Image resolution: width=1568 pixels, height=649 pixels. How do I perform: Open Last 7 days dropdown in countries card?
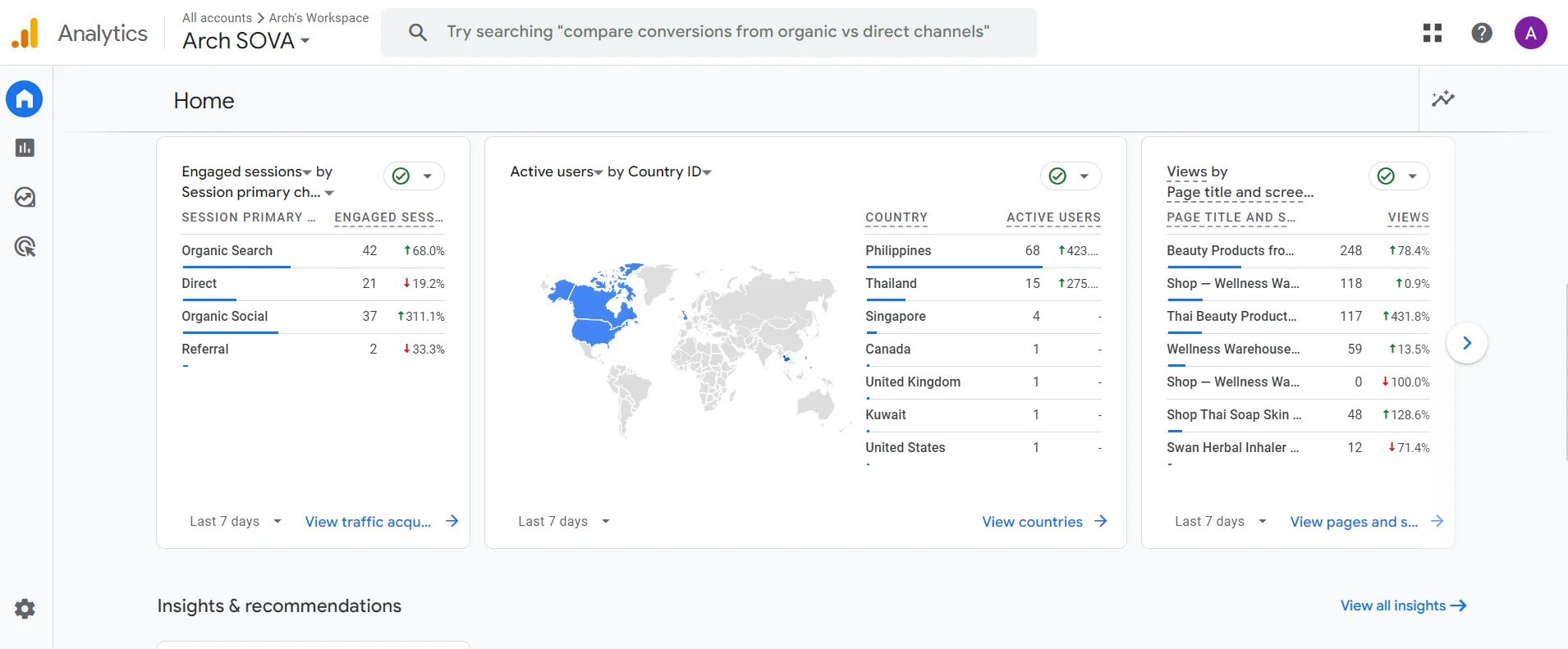point(564,522)
